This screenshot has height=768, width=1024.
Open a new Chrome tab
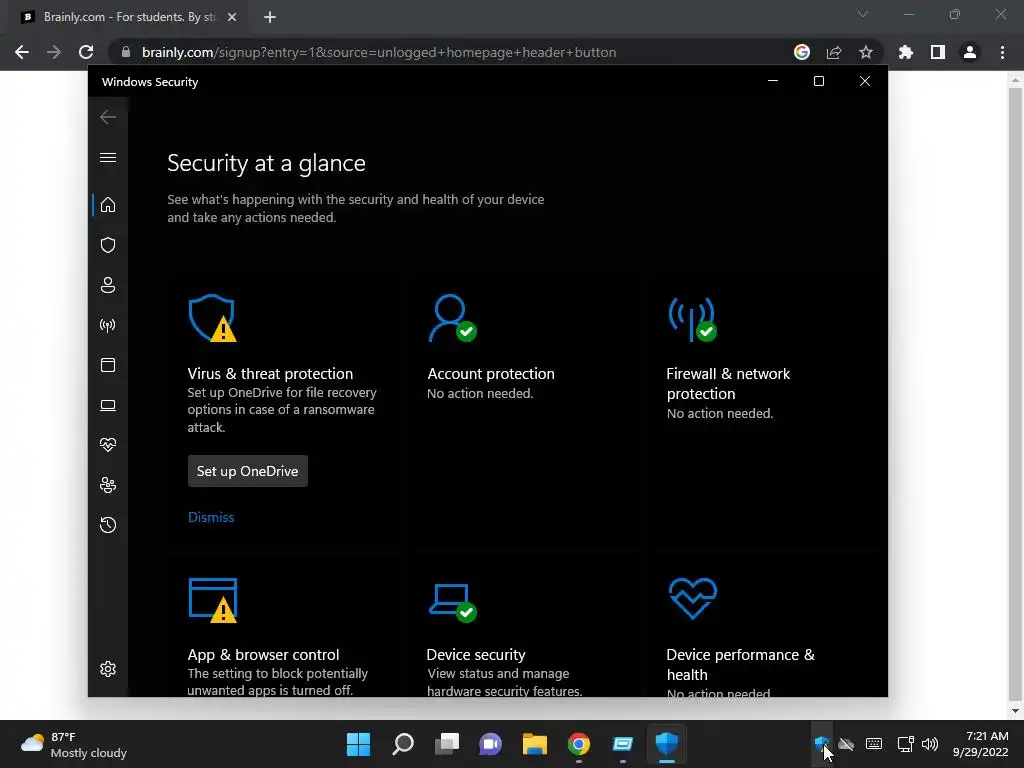click(270, 18)
